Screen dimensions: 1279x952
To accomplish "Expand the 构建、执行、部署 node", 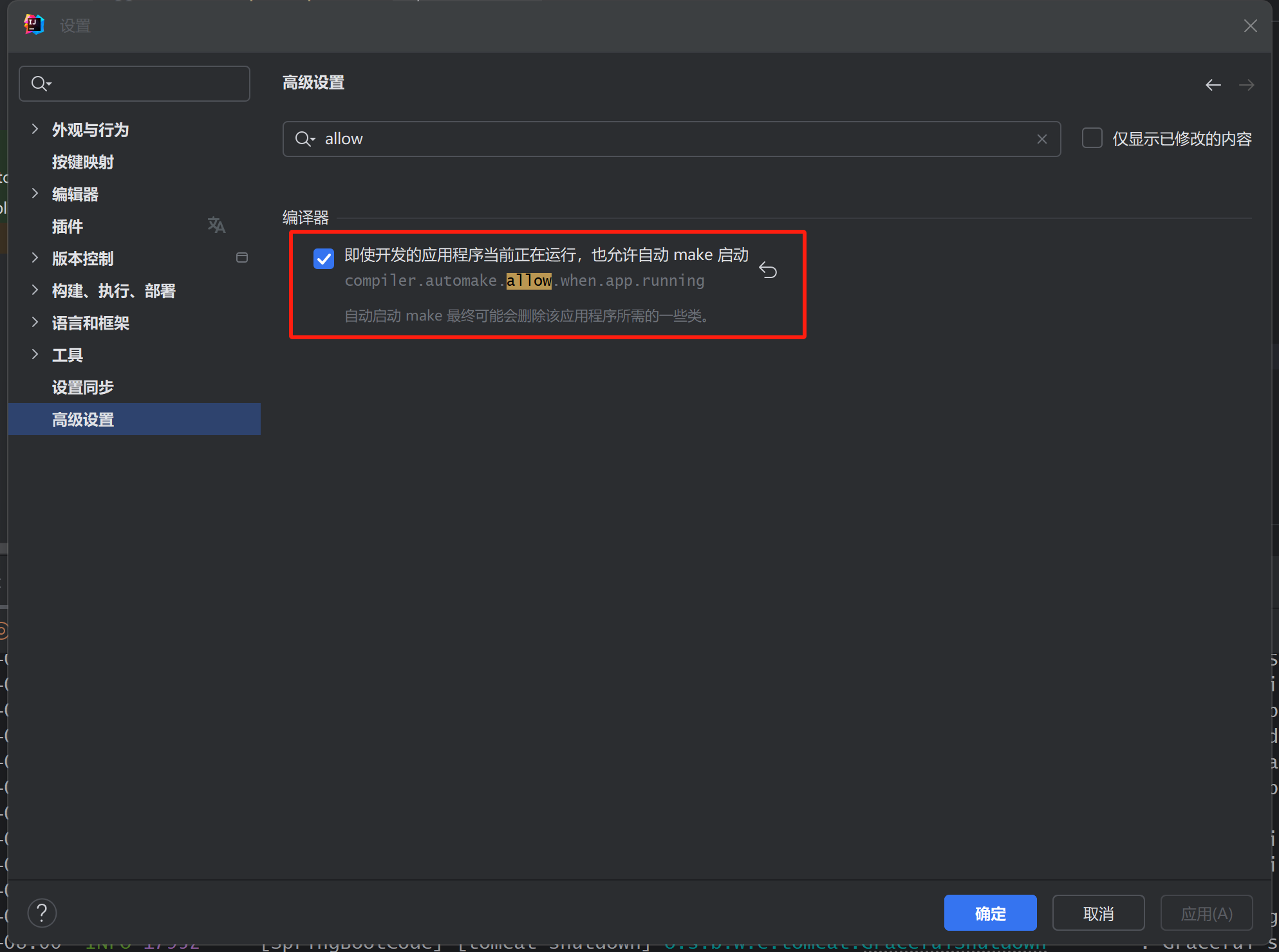I will (35, 290).
